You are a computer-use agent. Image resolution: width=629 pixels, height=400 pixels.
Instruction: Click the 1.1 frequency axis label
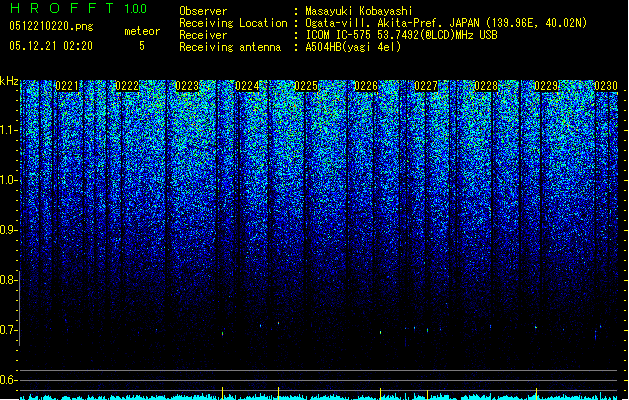[9, 130]
